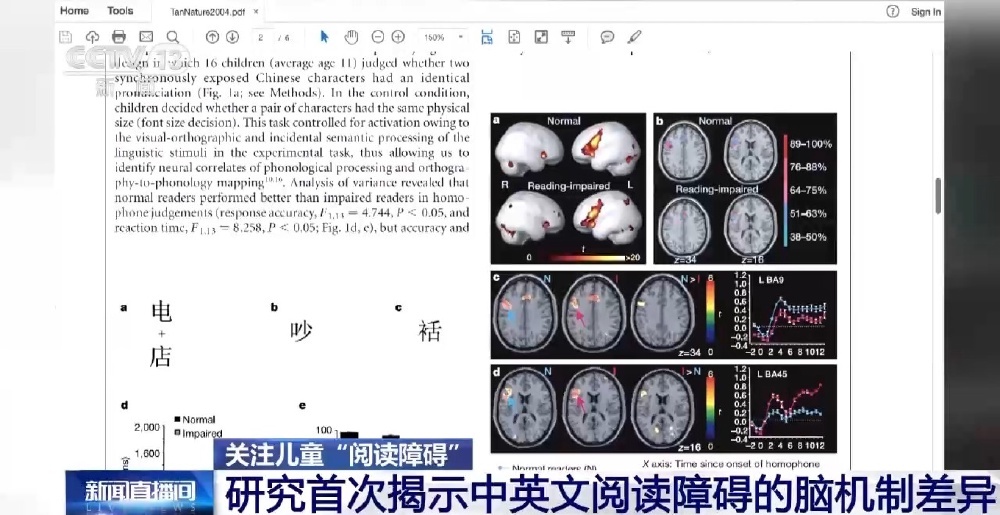Add a comment with speech bubble icon
Viewport: 1000px width, 515px height.
tap(607, 38)
